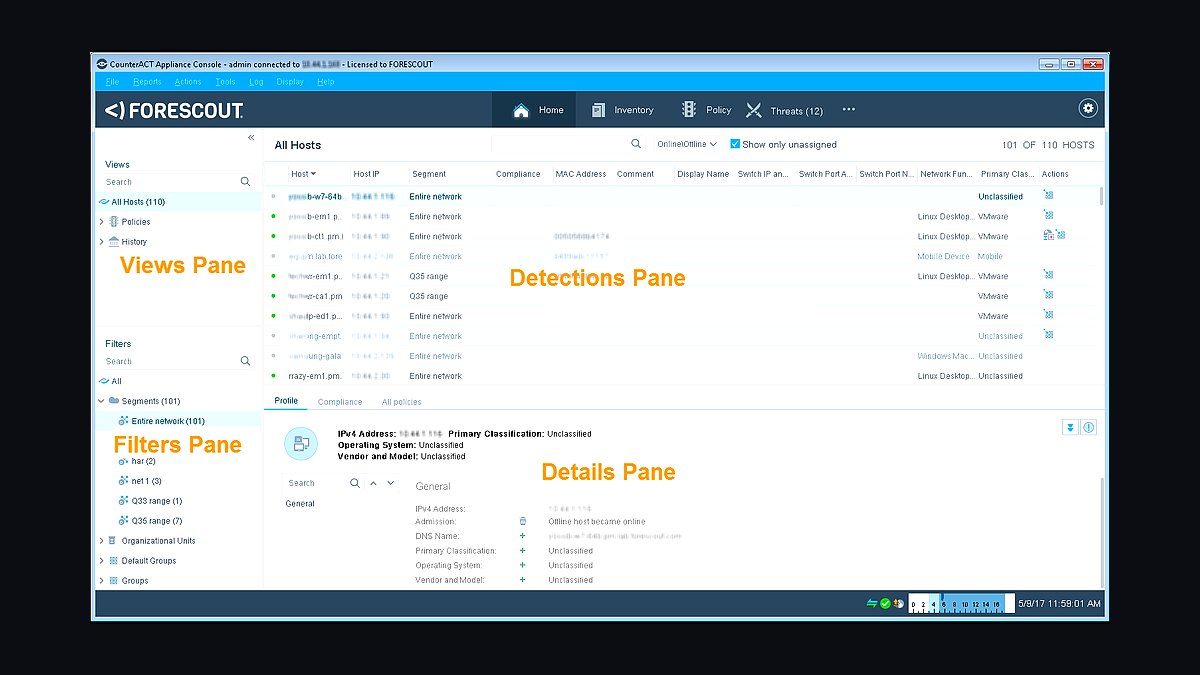The height and width of the screenshot is (675, 1200).
Task: Select the har (2) segment
Action: [136, 461]
